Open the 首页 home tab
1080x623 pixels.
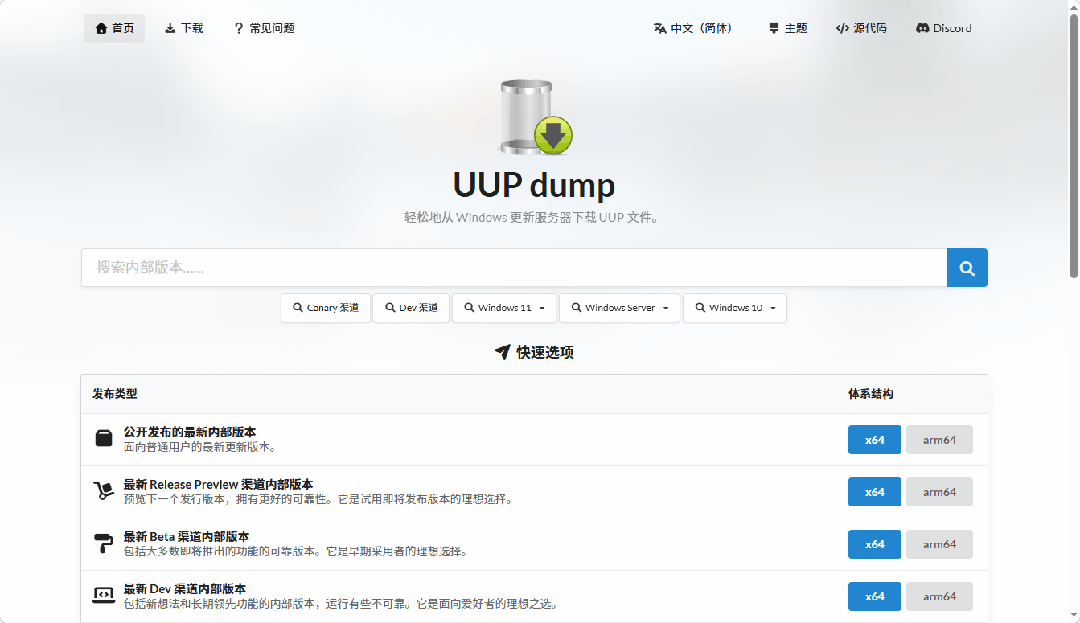(114, 28)
